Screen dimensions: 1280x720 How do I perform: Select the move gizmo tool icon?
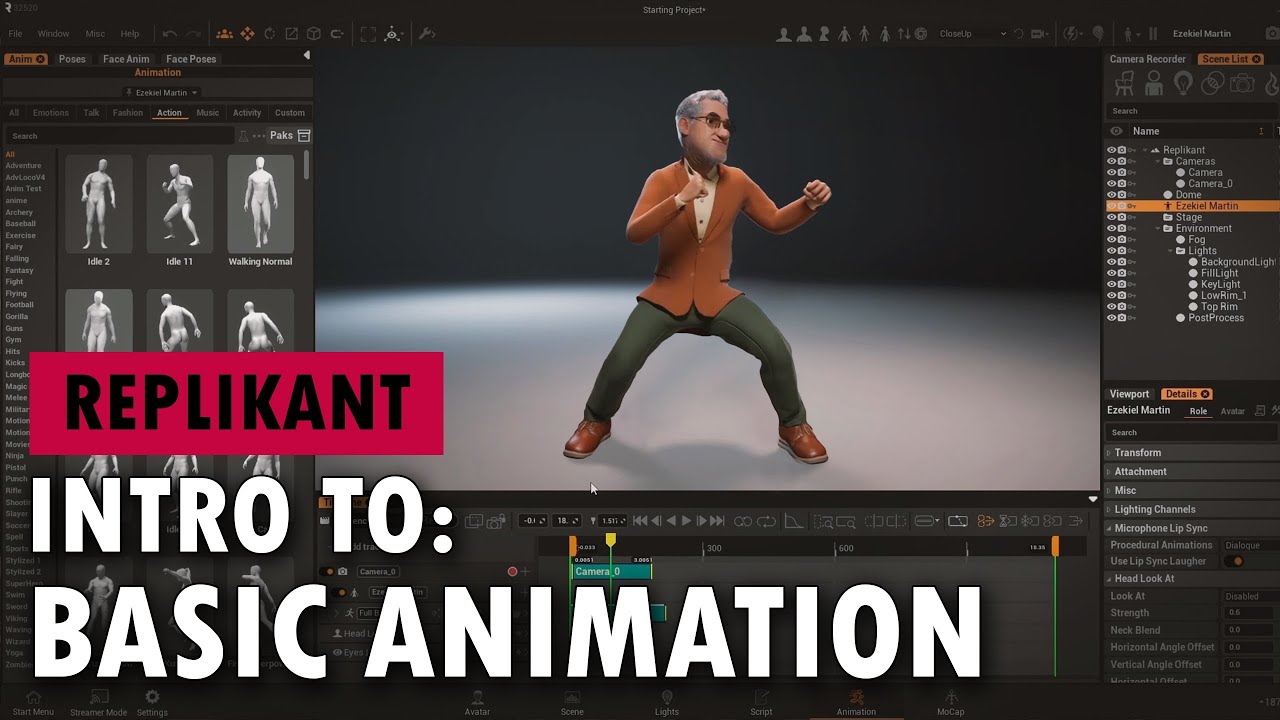247,34
